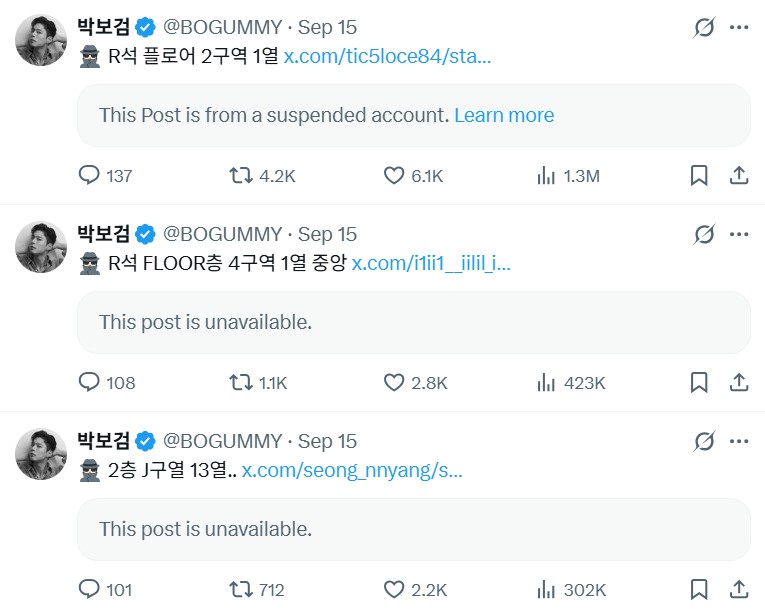Share the first post via upload icon
This screenshot has width=765, height=610.
(739, 176)
